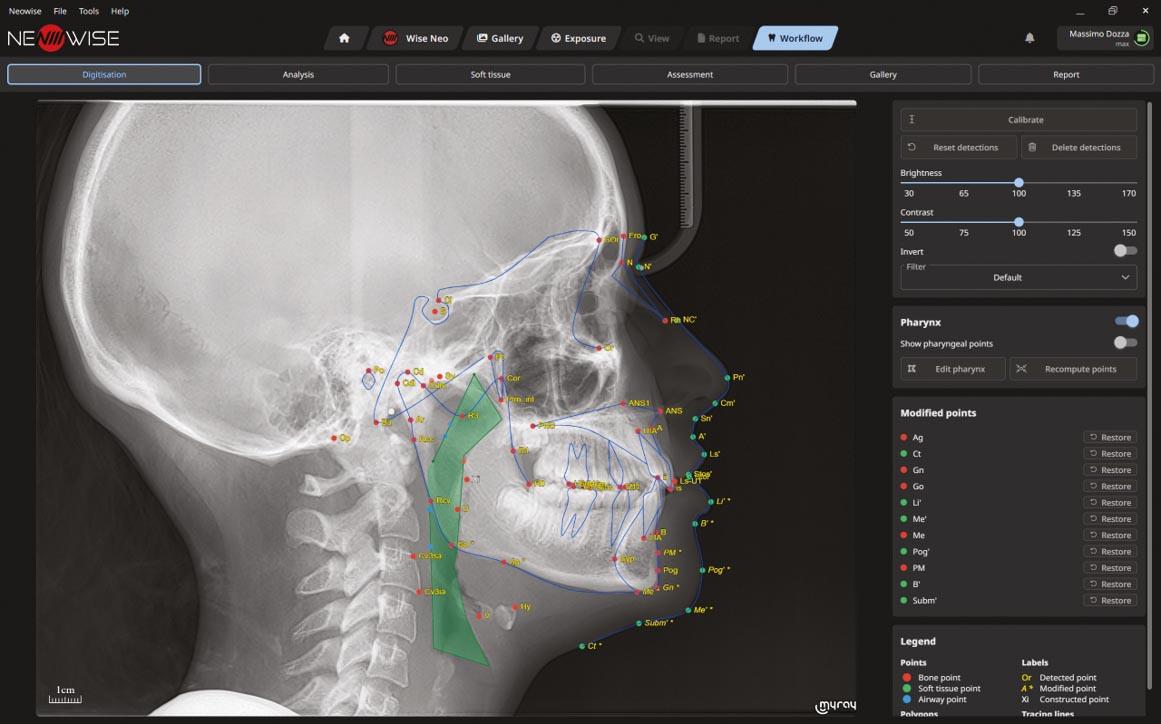Open the notifications bell
Screen dimensions: 1161x724
click(1029, 38)
